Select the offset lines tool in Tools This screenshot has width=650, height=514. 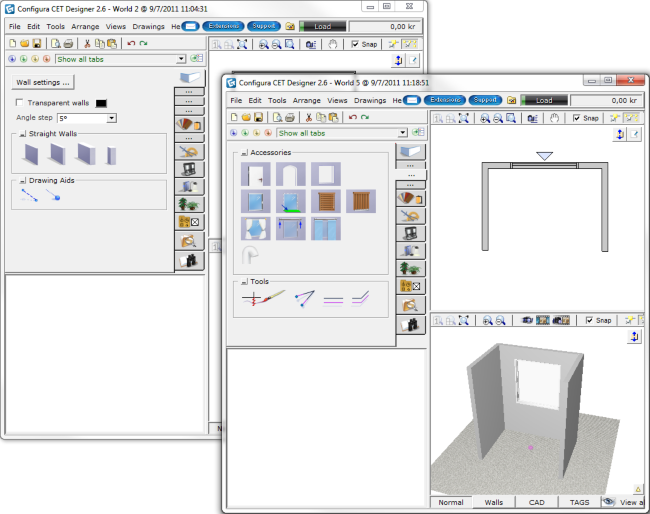[x=360, y=299]
